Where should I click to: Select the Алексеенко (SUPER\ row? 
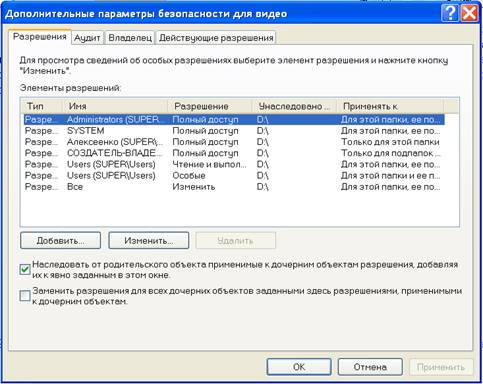click(234, 142)
